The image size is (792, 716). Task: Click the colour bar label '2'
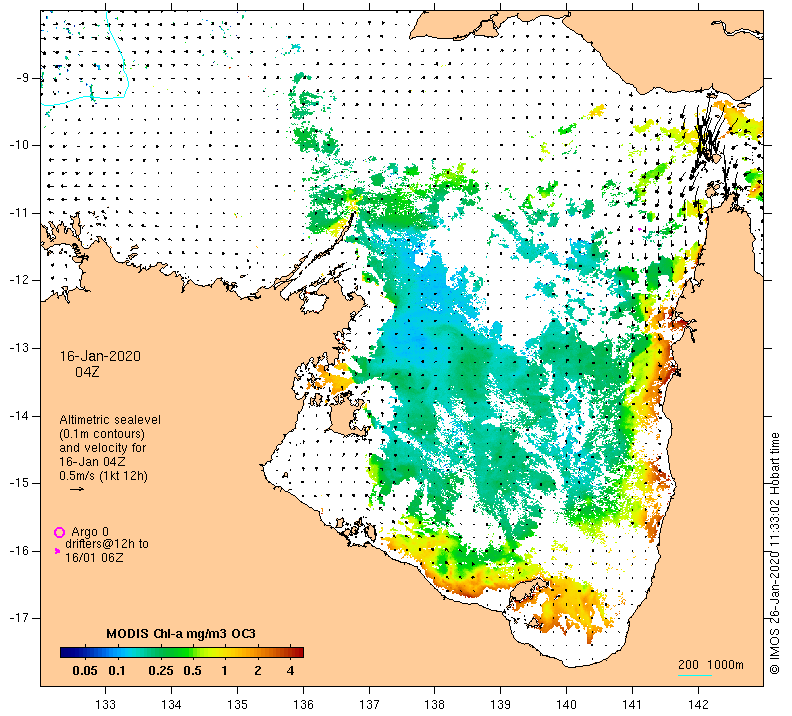tap(258, 671)
